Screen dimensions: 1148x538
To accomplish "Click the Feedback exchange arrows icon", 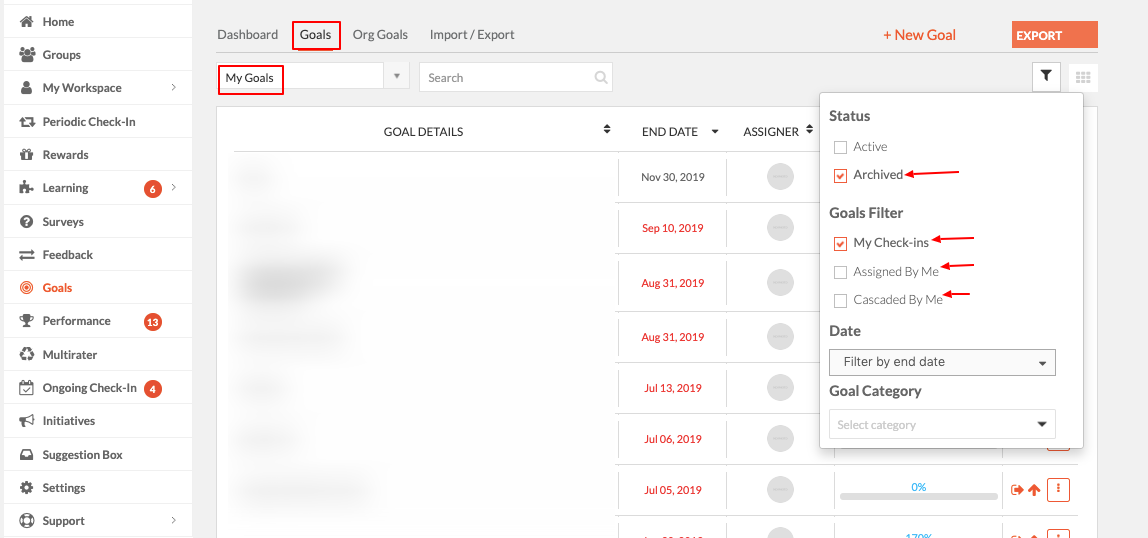I will tap(27, 255).
